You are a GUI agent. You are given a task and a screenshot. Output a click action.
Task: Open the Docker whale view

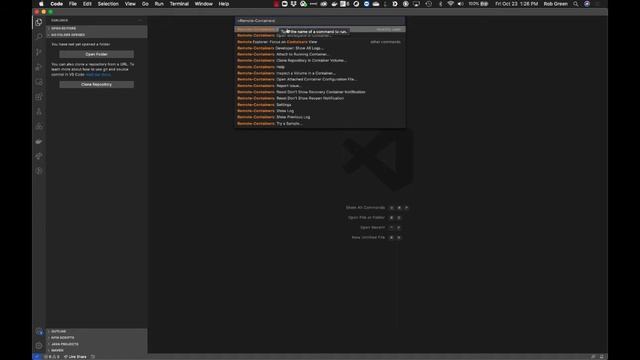39,141
